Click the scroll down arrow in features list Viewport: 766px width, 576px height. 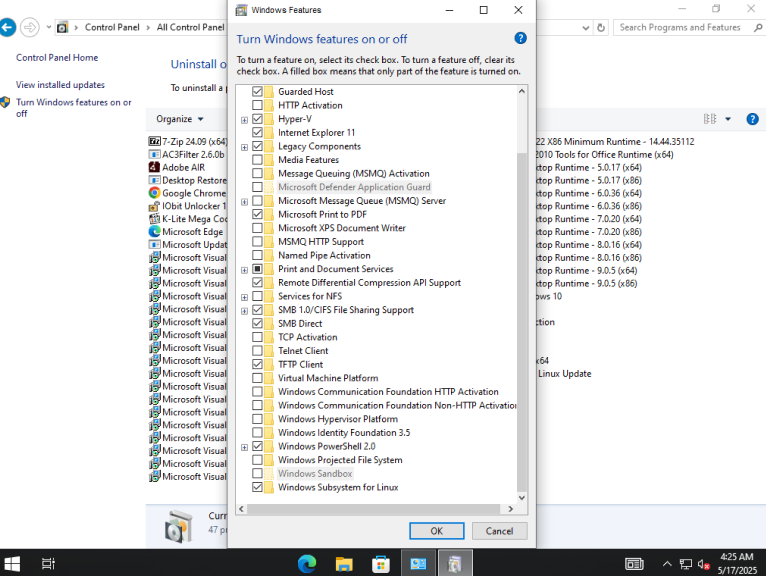click(x=521, y=498)
